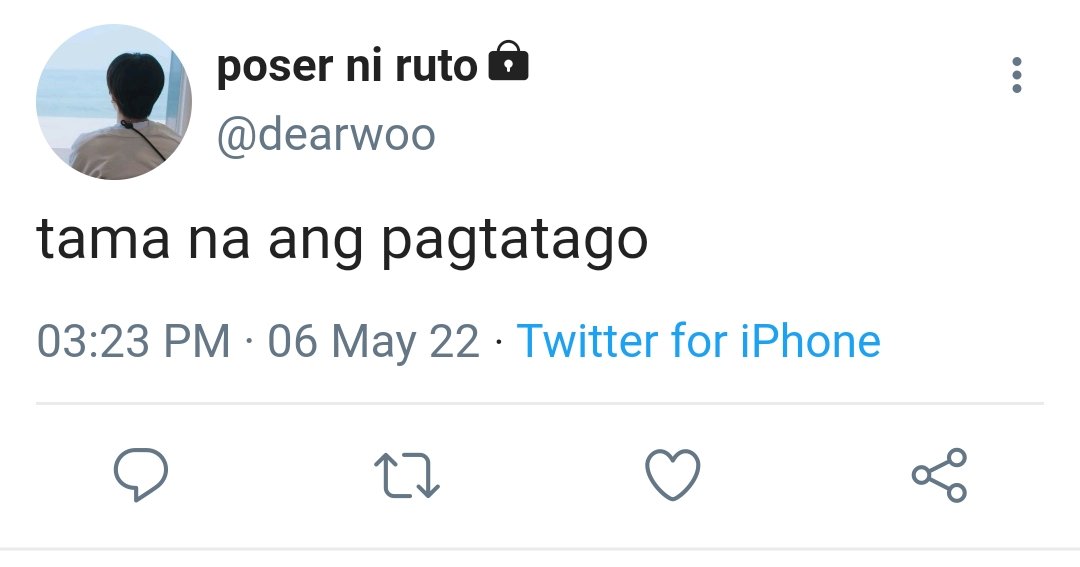Click the '06 May 22' date
The height and width of the screenshot is (567, 1080).
pos(373,342)
